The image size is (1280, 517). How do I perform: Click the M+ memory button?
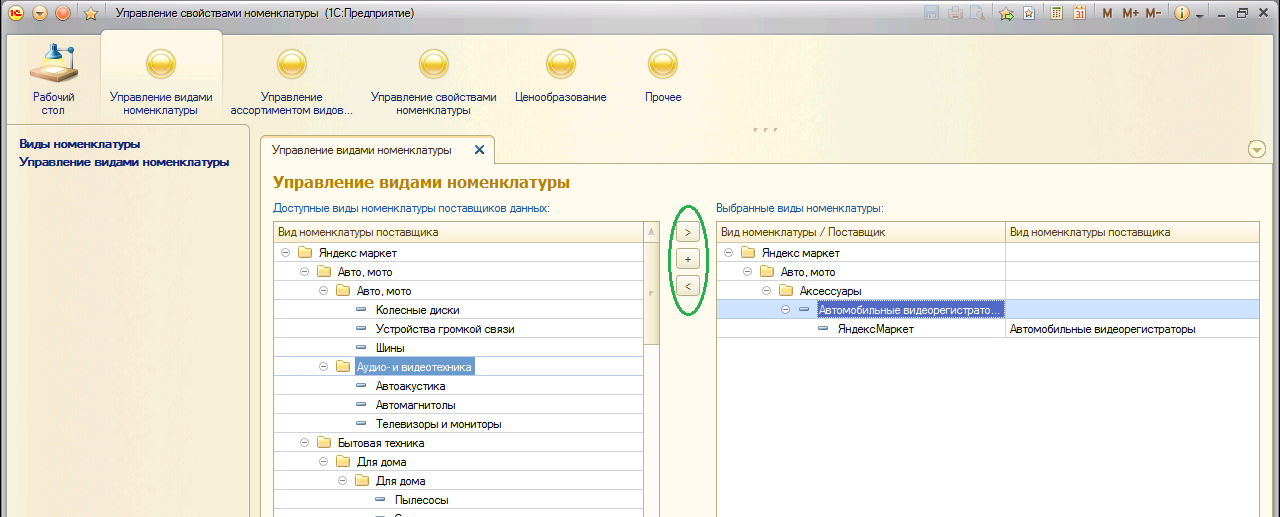click(1130, 13)
